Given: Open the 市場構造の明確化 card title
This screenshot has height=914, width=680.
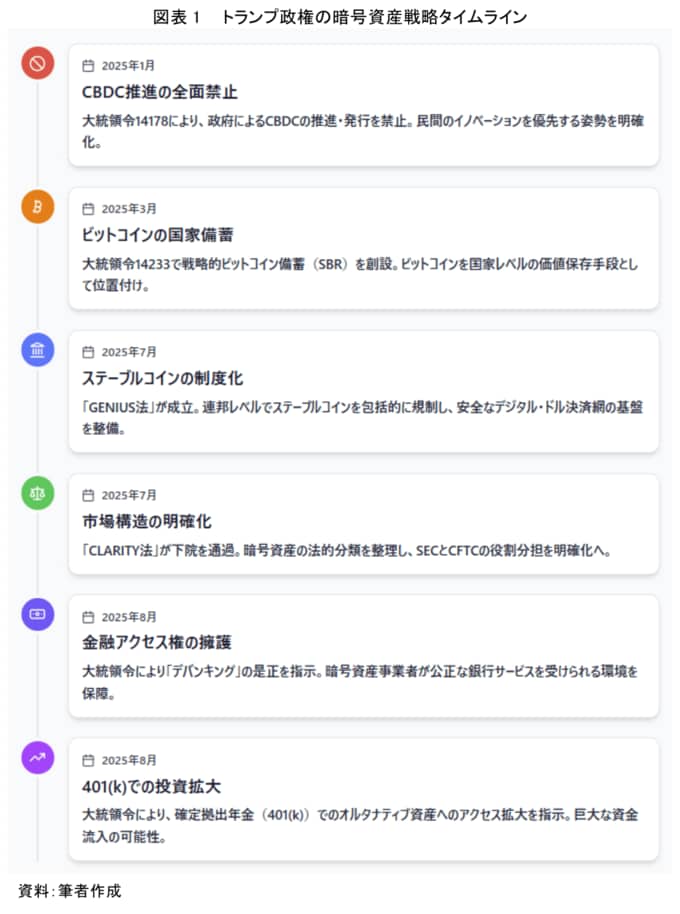Looking at the screenshot, I should [147, 522].
